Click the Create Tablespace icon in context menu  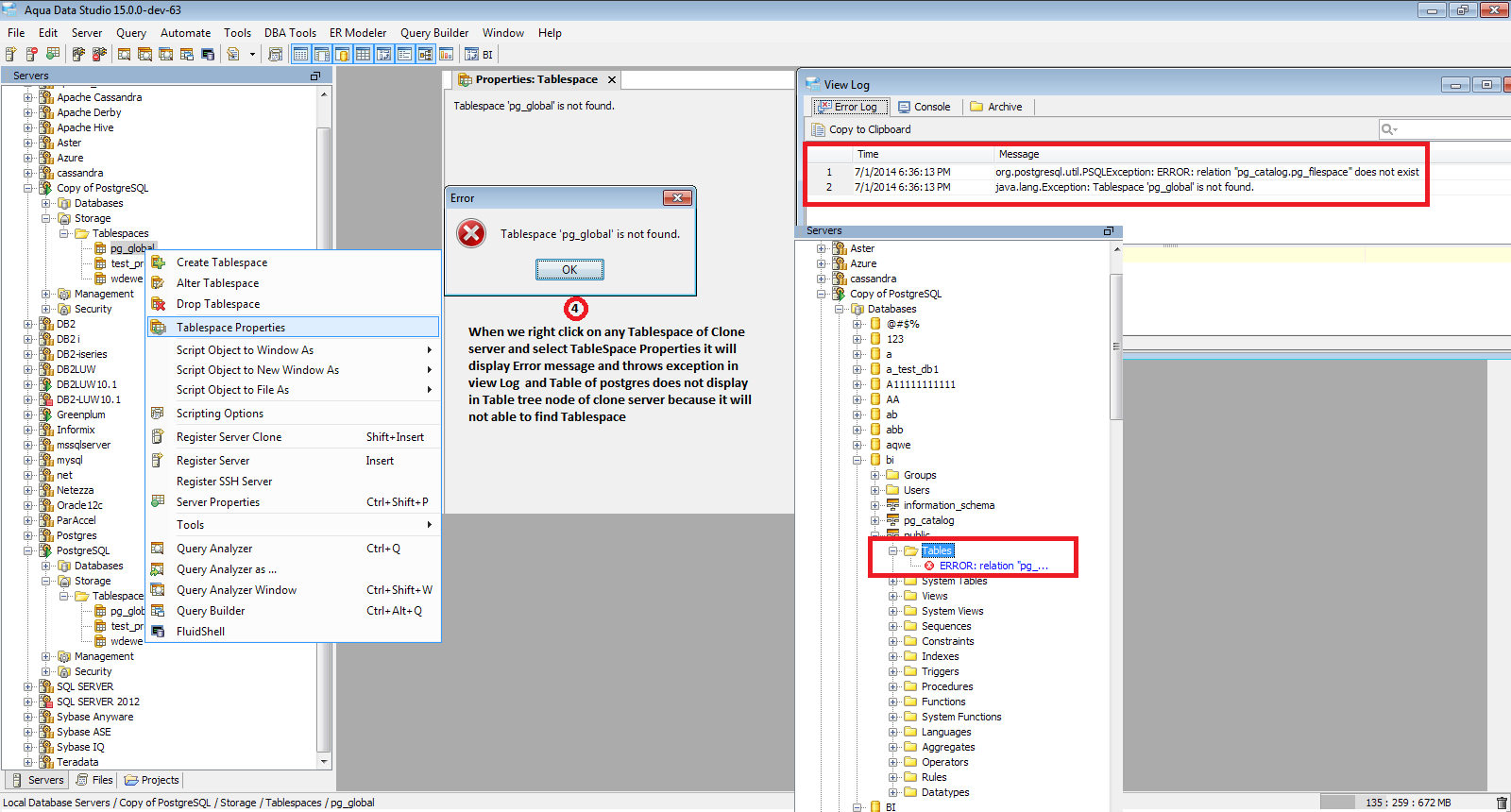(x=159, y=262)
